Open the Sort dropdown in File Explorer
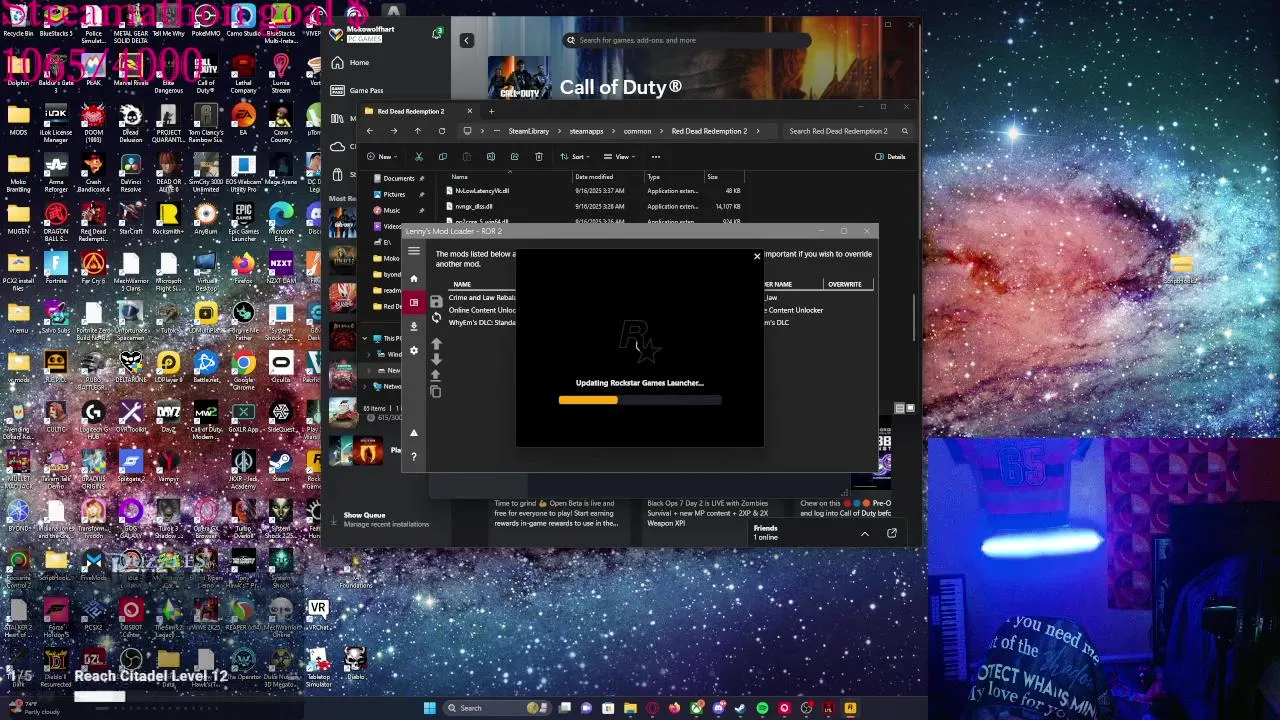This screenshot has width=1280, height=720. point(576,156)
